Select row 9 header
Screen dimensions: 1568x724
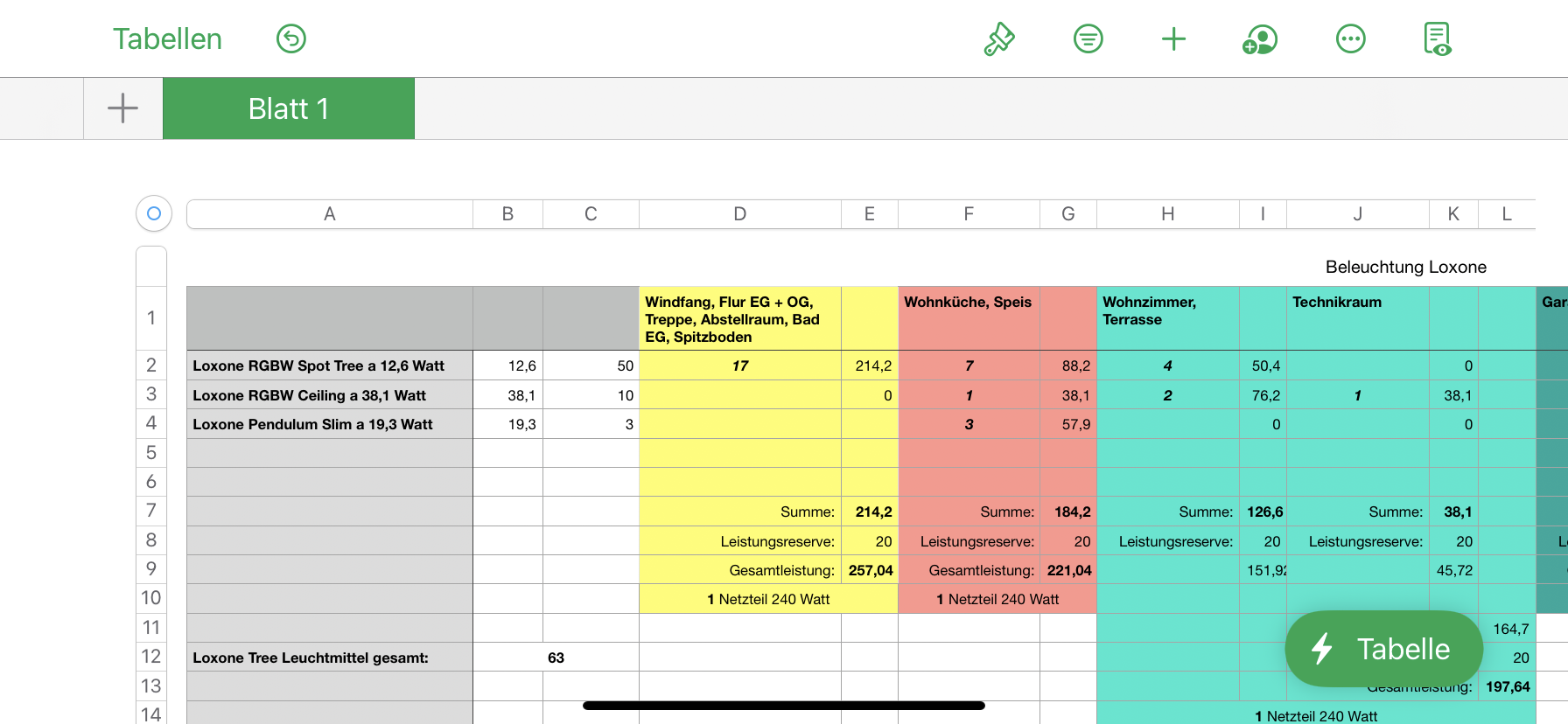pos(151,569)
